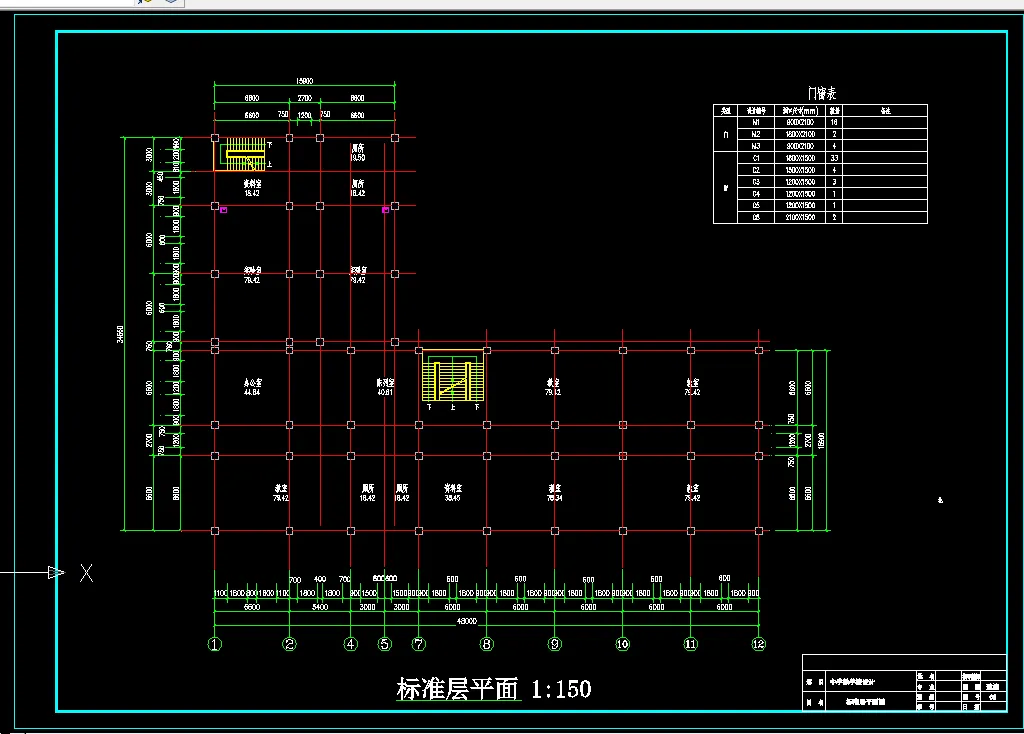The width and height of the screenshot is (1024, 734).
Task: Select the blue pen tool icon in the toolbar
Action: click(139, 4)
